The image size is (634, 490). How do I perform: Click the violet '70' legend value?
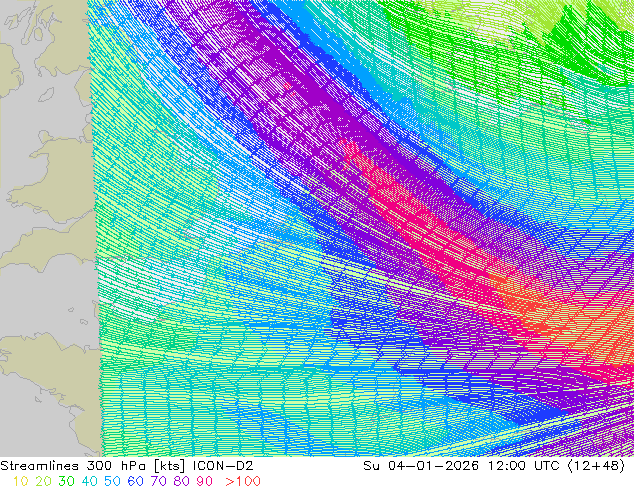158,482
